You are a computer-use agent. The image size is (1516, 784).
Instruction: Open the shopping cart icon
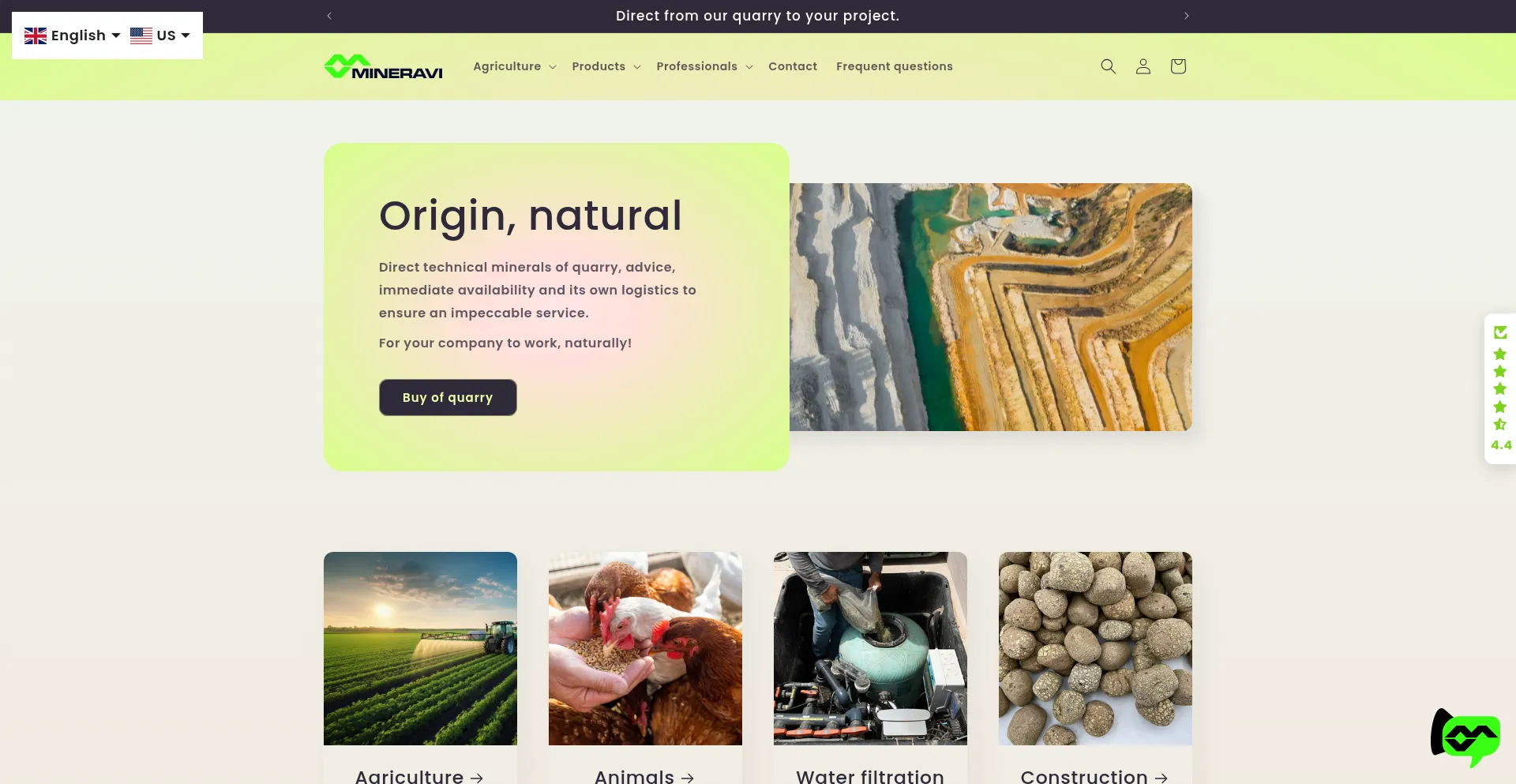coord(1177,66)
